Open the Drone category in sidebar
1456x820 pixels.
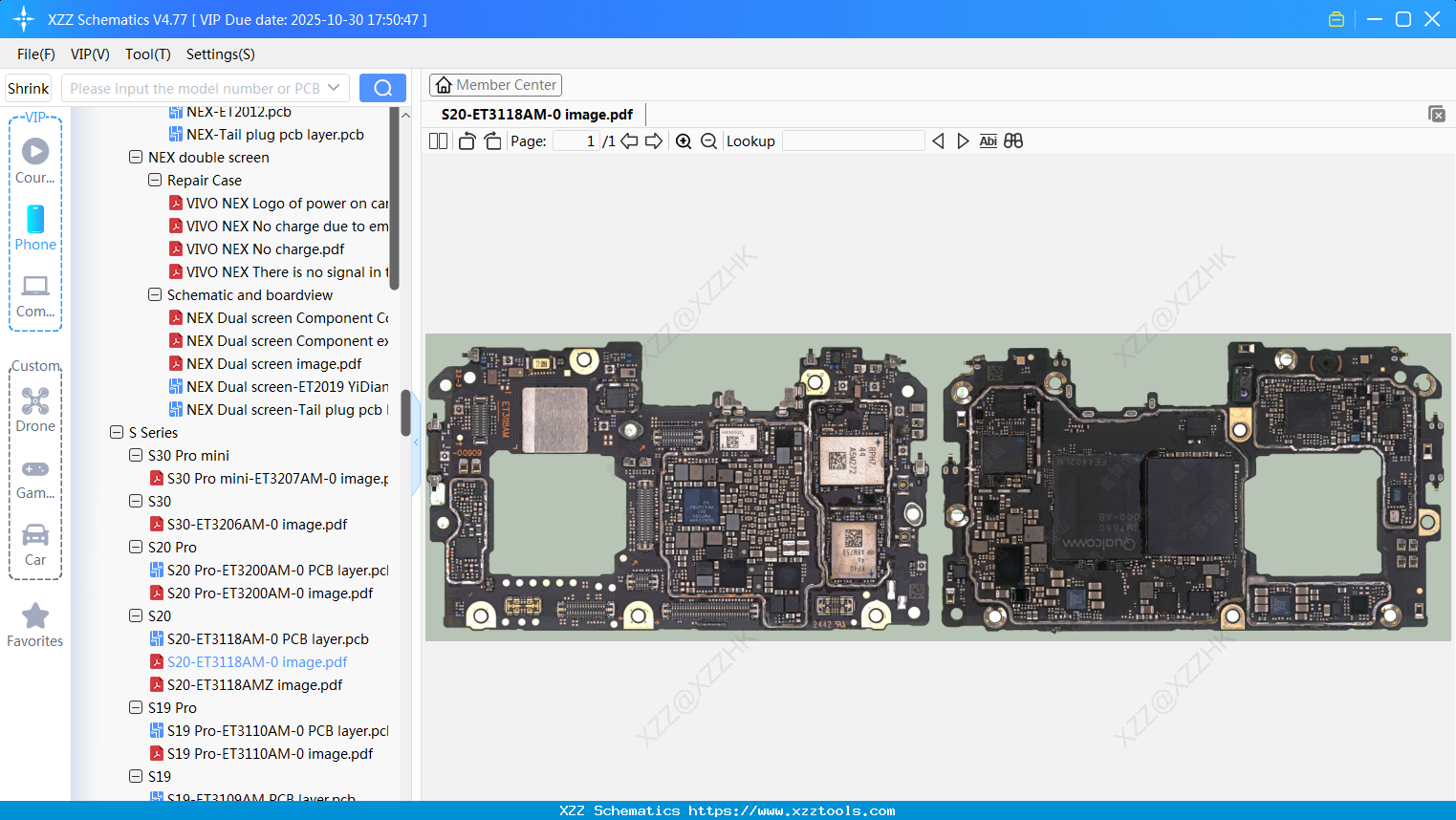point(35,410)
